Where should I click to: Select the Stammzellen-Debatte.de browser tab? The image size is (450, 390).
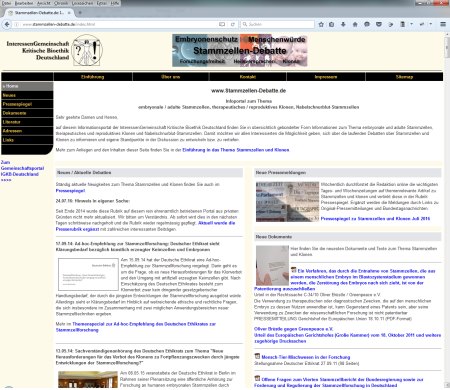(39, 13)
